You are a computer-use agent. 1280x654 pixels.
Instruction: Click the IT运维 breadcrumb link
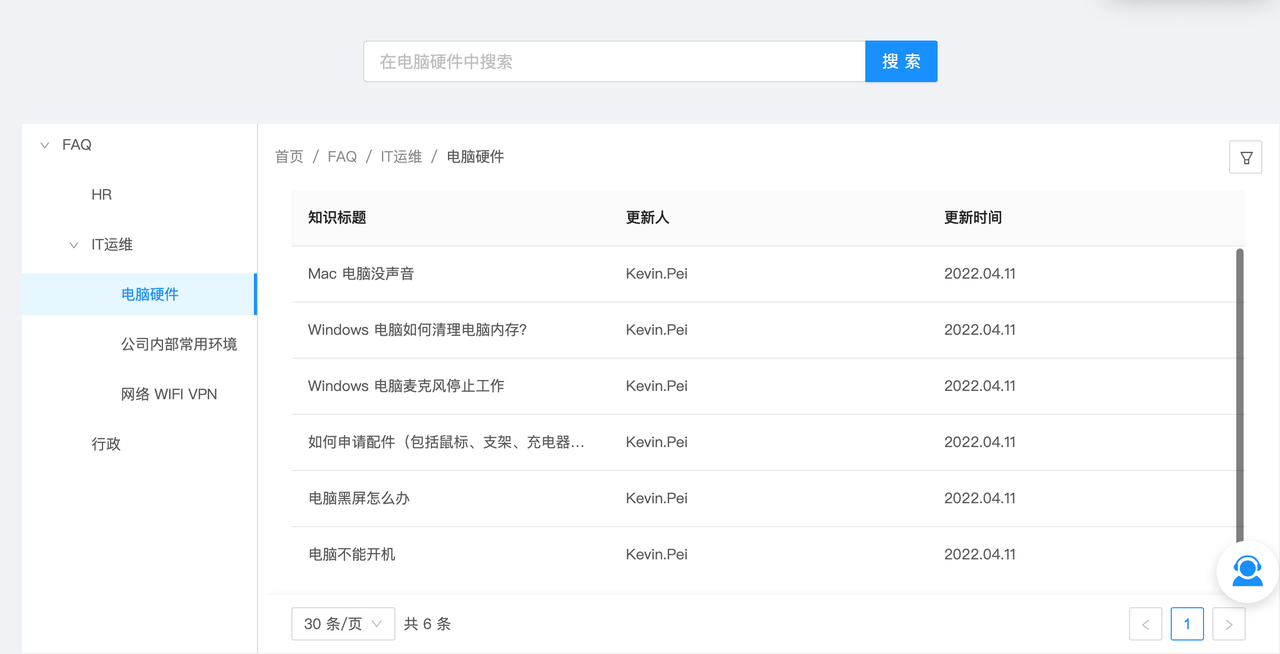pyautogui.click(x=401, y=157)
